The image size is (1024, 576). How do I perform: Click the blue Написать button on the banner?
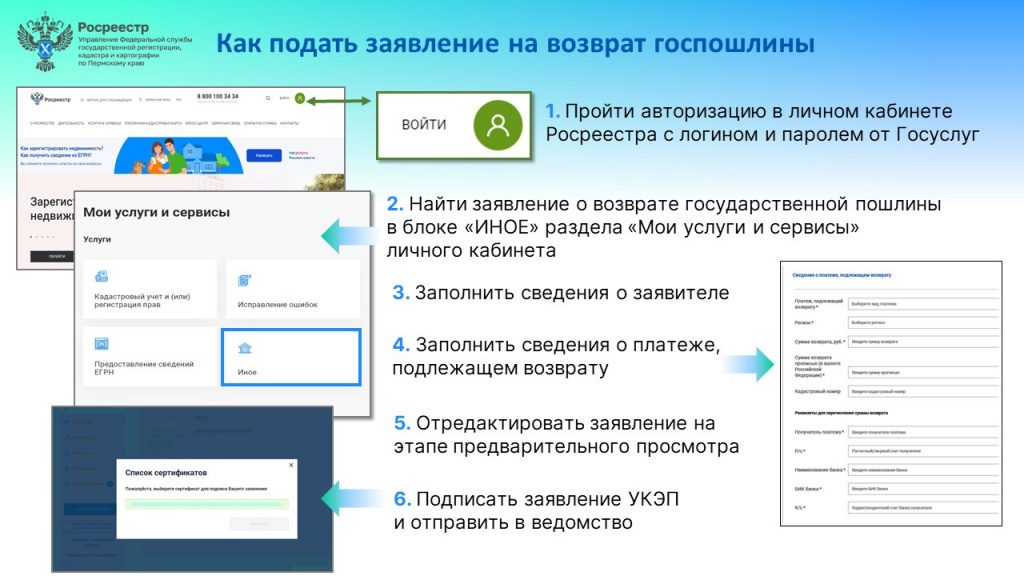264,155
